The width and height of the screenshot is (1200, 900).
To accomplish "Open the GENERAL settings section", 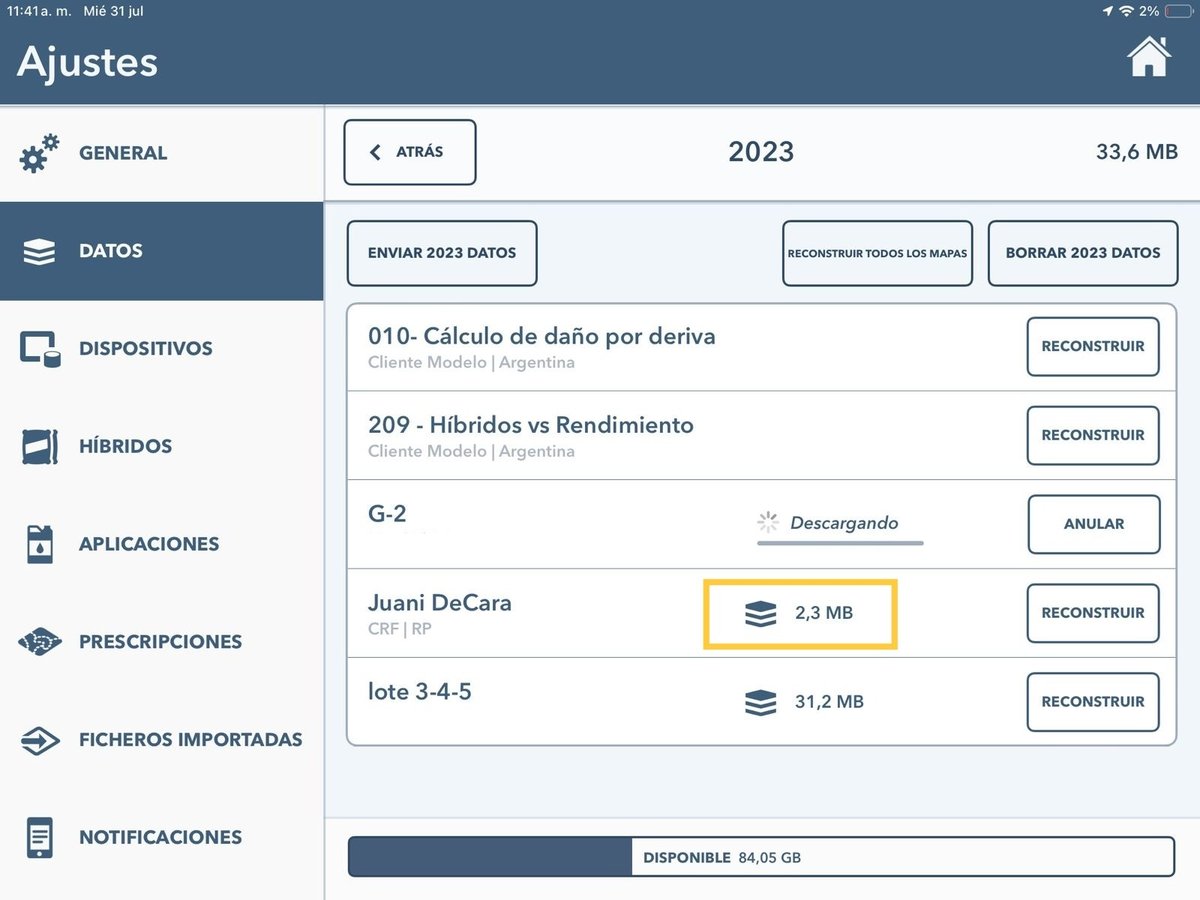I will pos(122,152).
